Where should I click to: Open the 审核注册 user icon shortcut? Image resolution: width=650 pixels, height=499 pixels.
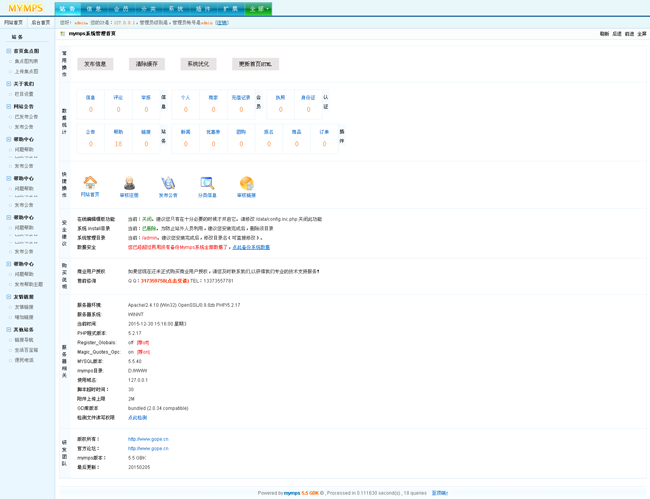pos(129,183)
